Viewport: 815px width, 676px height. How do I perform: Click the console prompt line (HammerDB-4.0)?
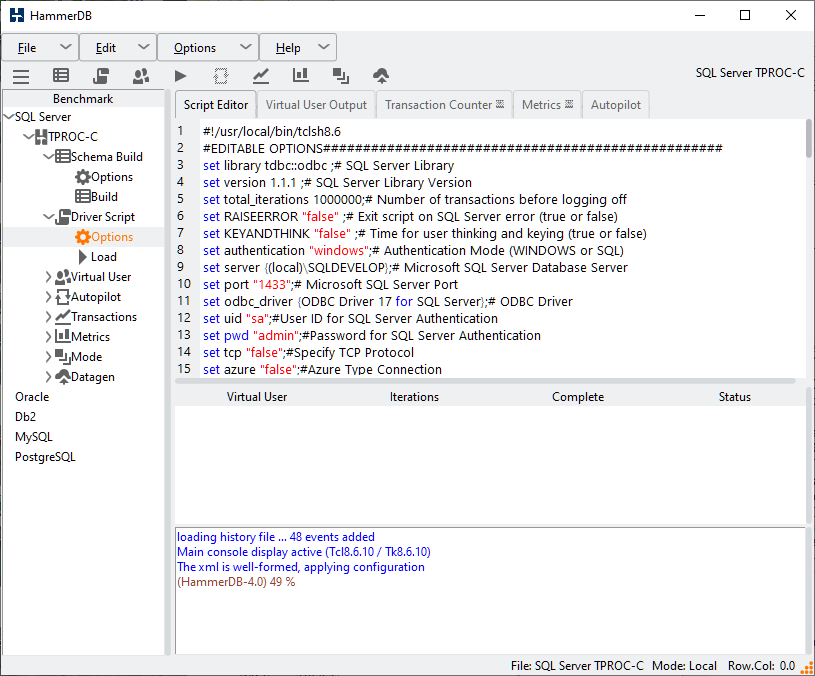(236, 582)
